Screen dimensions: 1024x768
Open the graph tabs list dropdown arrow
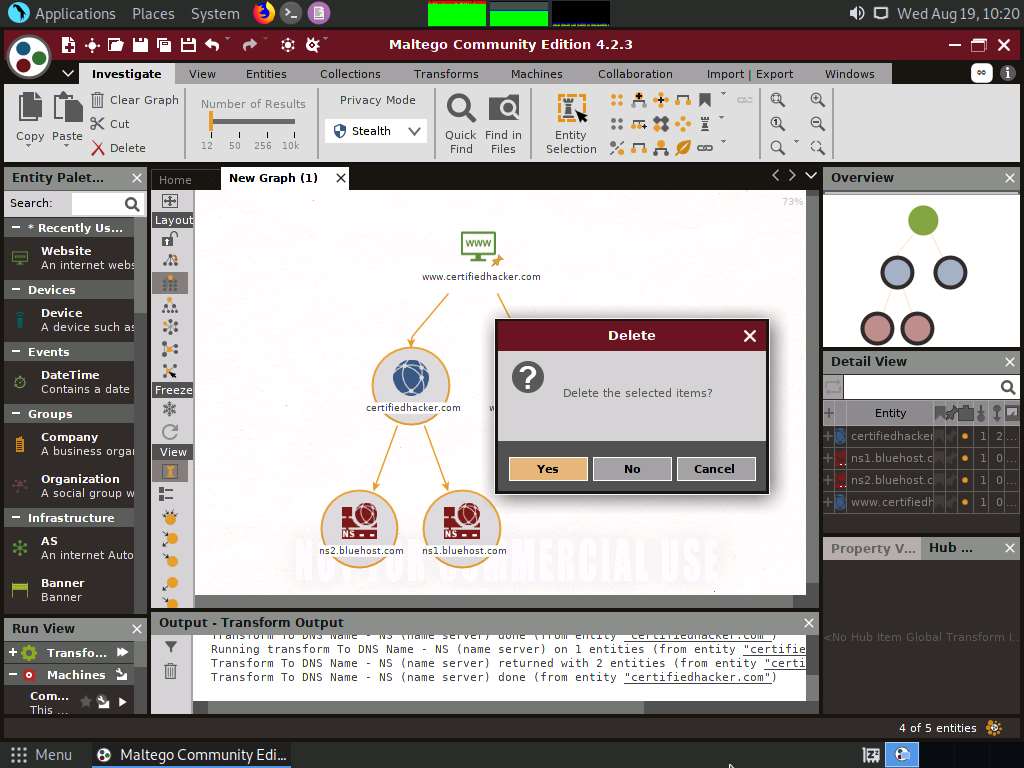pyautogui.click(x=811, y=175)
